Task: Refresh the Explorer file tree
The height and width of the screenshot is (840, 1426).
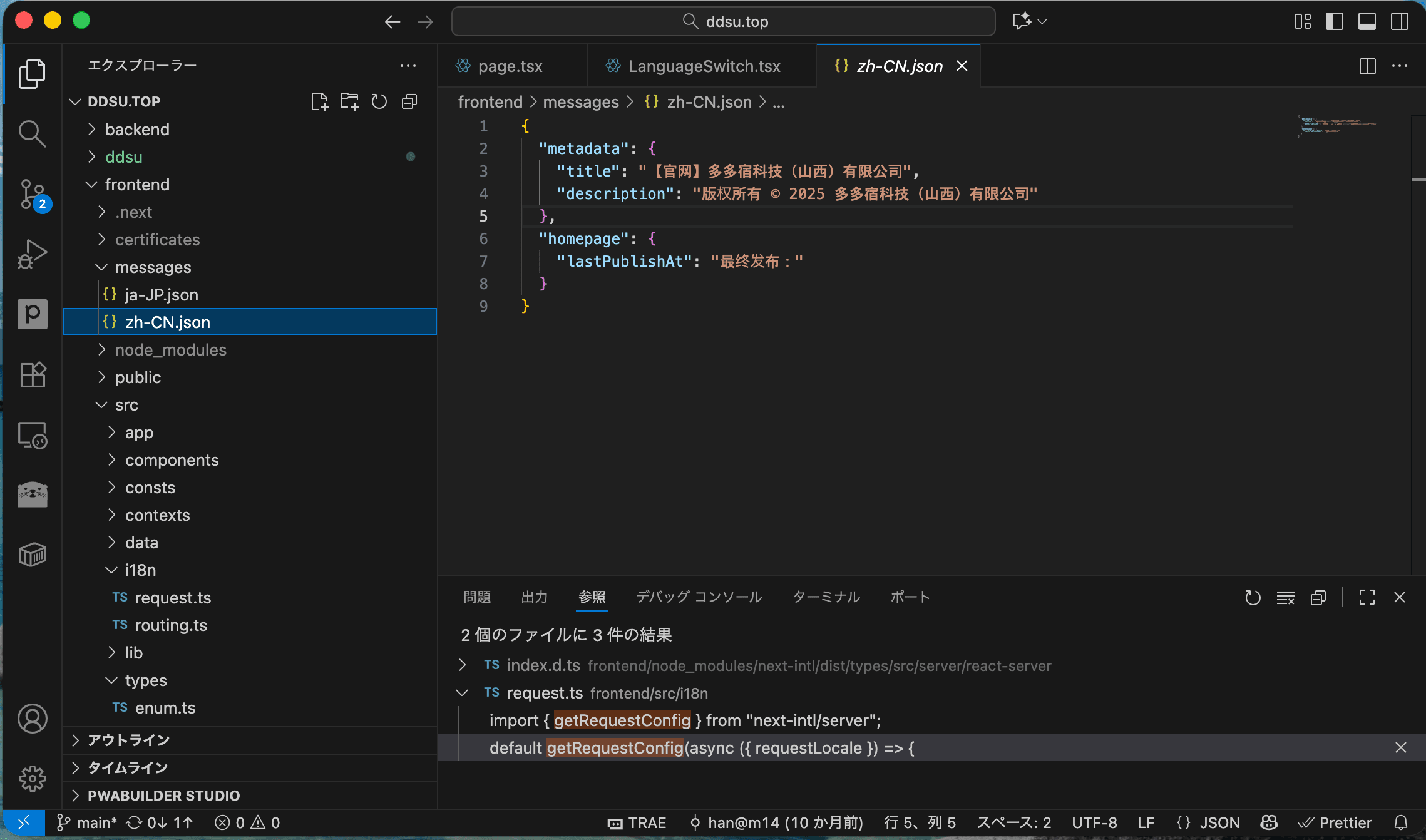Action: pos(379,101)
